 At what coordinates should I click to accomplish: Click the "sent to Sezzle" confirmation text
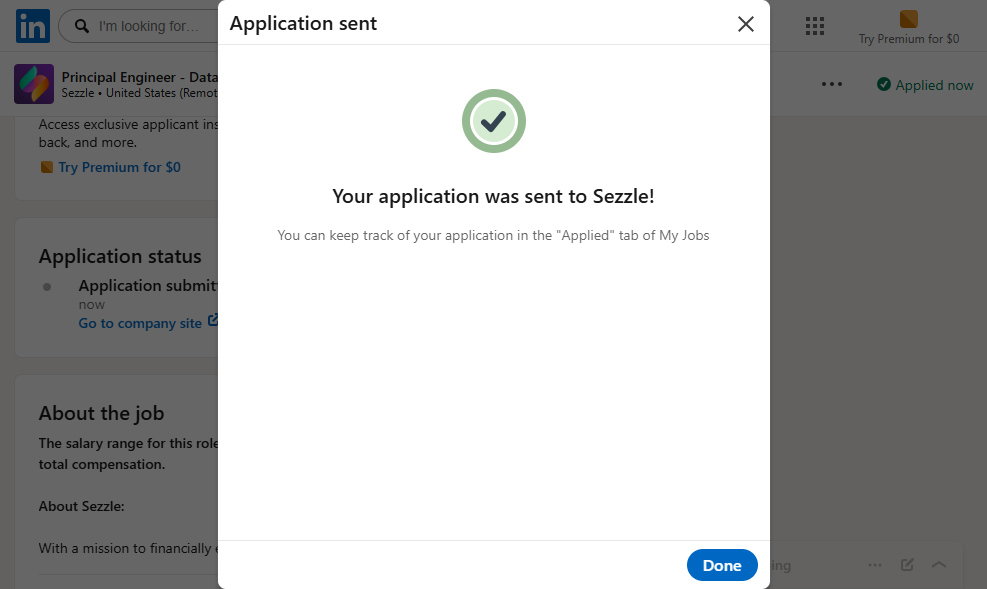[x=493, y=196]
